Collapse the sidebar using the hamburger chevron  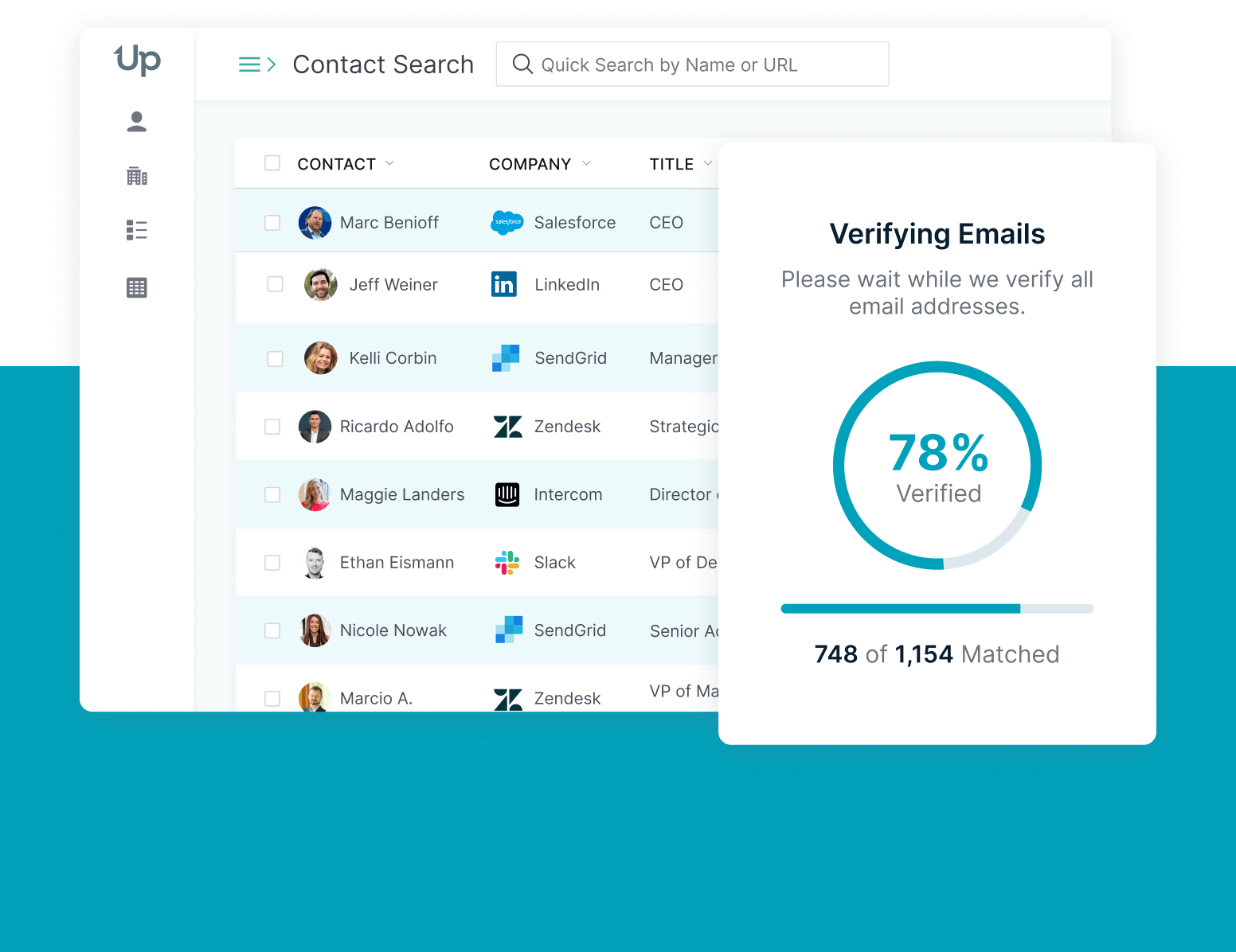point(256,64)
